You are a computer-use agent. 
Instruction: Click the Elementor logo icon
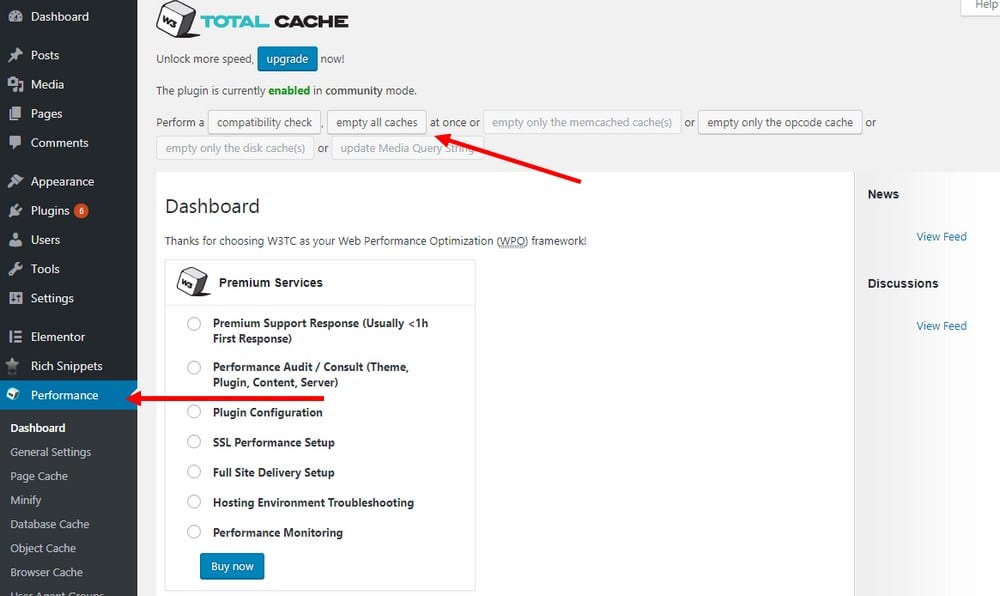[15, 337]
